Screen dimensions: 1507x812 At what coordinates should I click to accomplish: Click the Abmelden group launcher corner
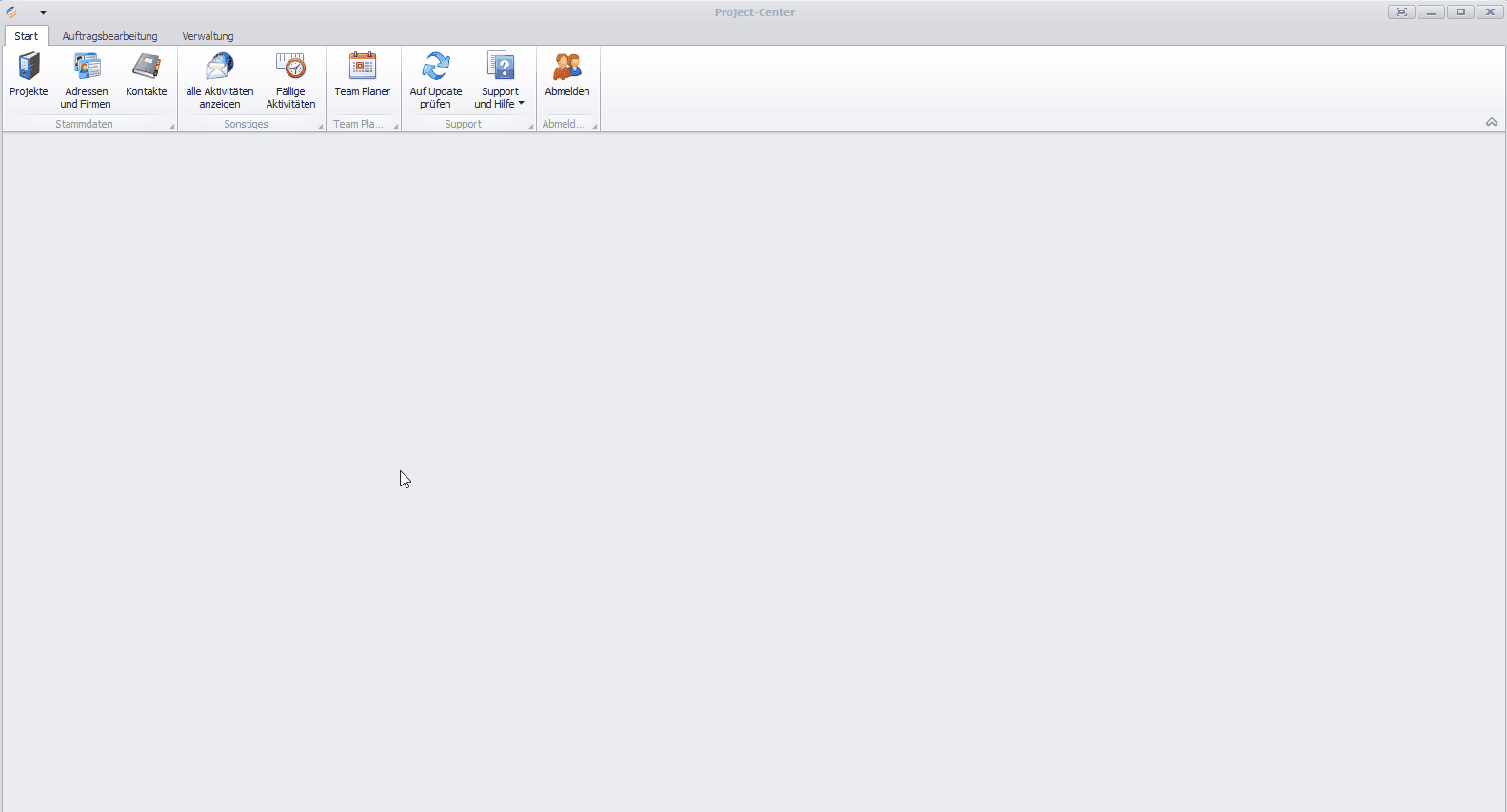coord(594,126)
